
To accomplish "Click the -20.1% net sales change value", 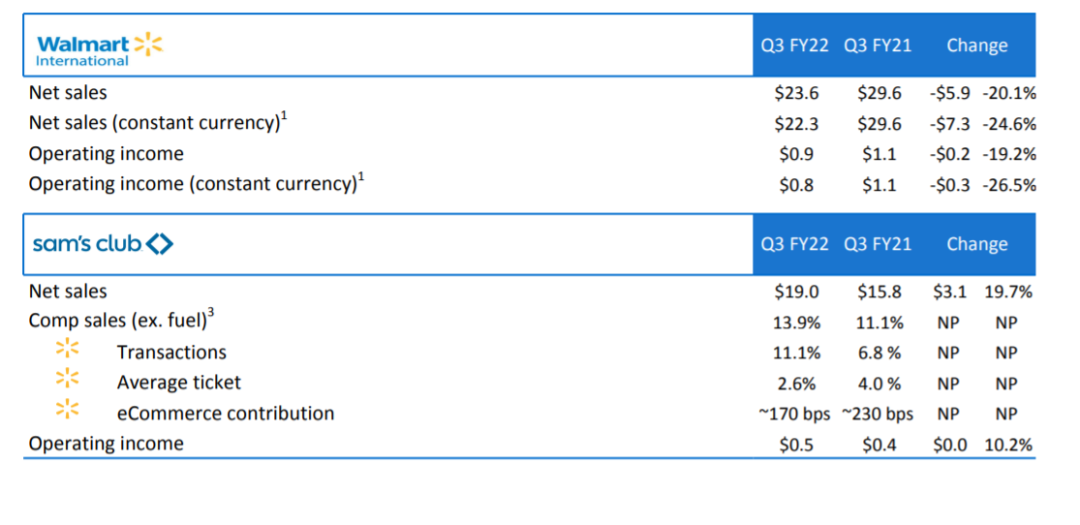I will [x=1009, y=92].
